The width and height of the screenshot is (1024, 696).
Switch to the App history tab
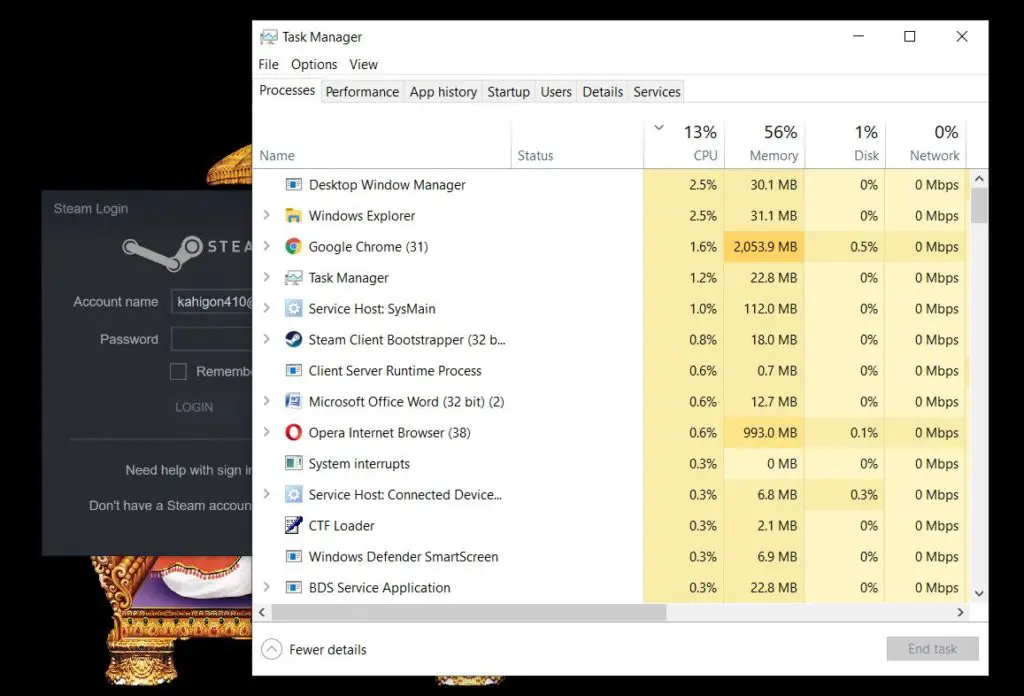click(443, 92)
